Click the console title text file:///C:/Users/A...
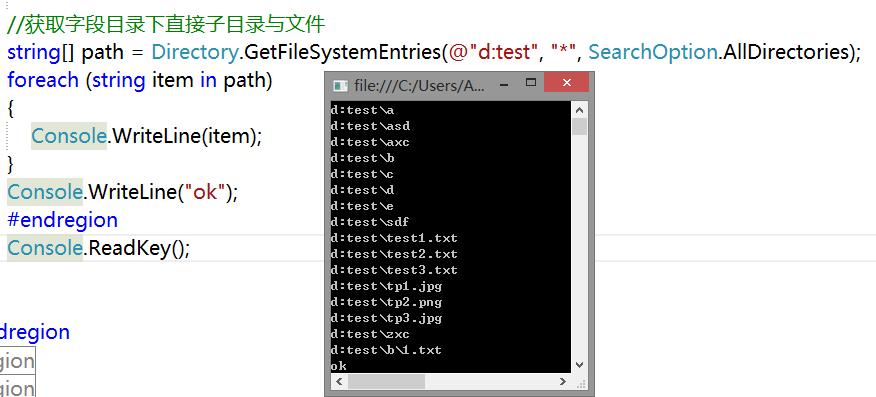 (x=420, y=85)
